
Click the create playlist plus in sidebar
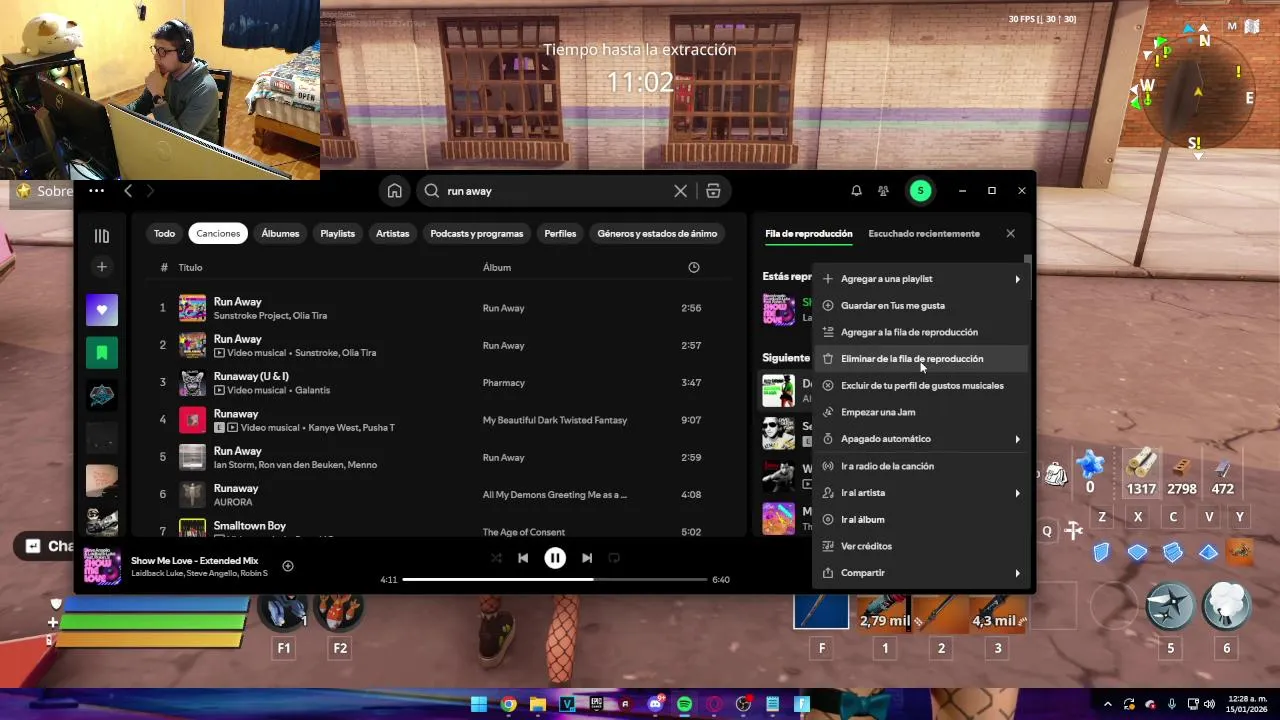click(101, 267)
